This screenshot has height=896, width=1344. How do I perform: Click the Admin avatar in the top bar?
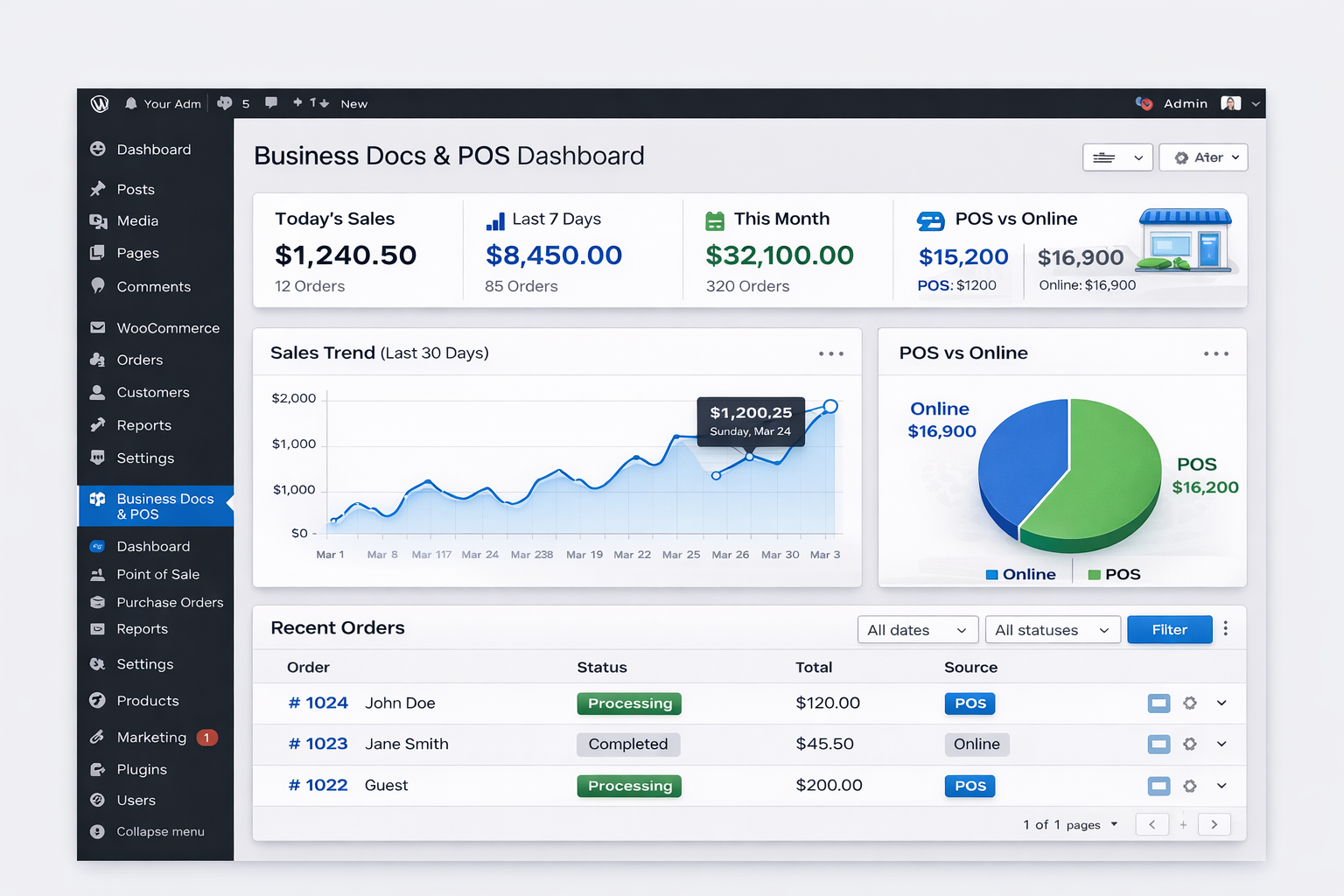click(1231, 103)
